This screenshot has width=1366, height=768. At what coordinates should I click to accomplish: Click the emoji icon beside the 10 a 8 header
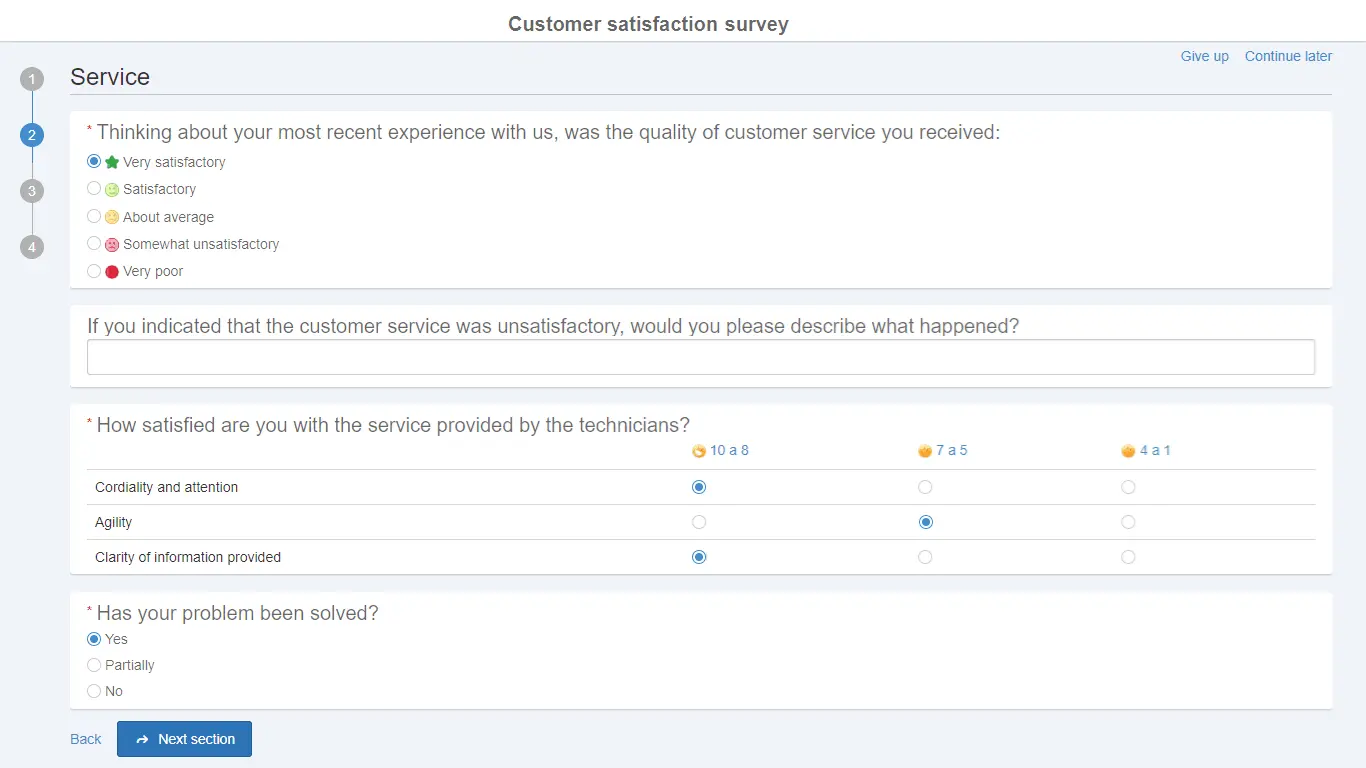pos(697,450)
